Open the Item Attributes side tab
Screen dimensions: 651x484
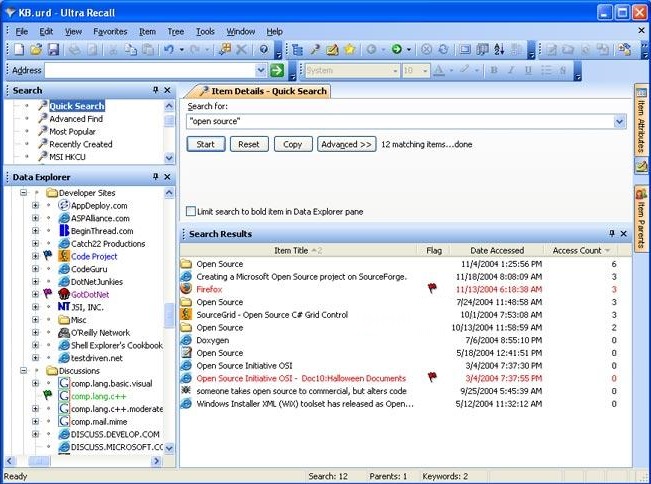coord(641,120)
